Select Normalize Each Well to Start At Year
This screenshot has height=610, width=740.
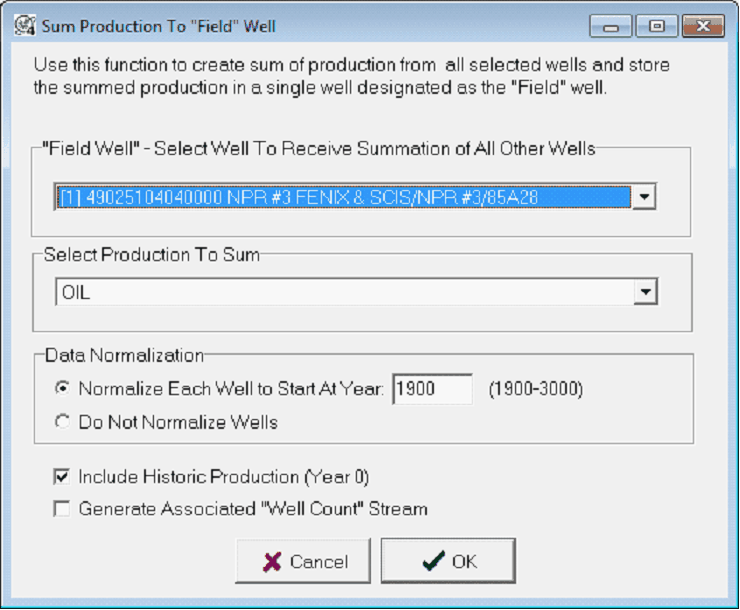(63, 389)
